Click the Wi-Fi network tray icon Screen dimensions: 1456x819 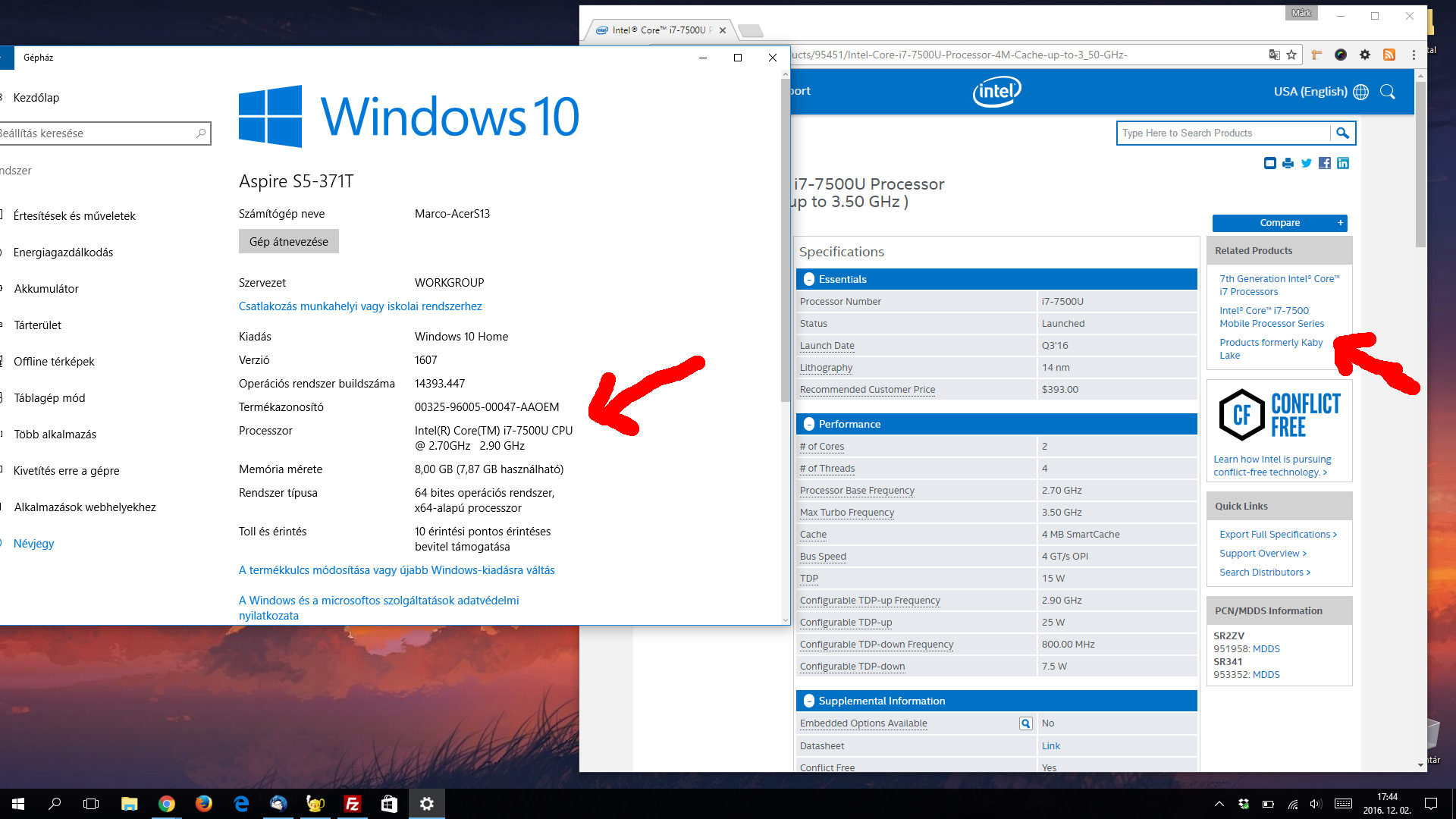click(x=1292, y=804)
